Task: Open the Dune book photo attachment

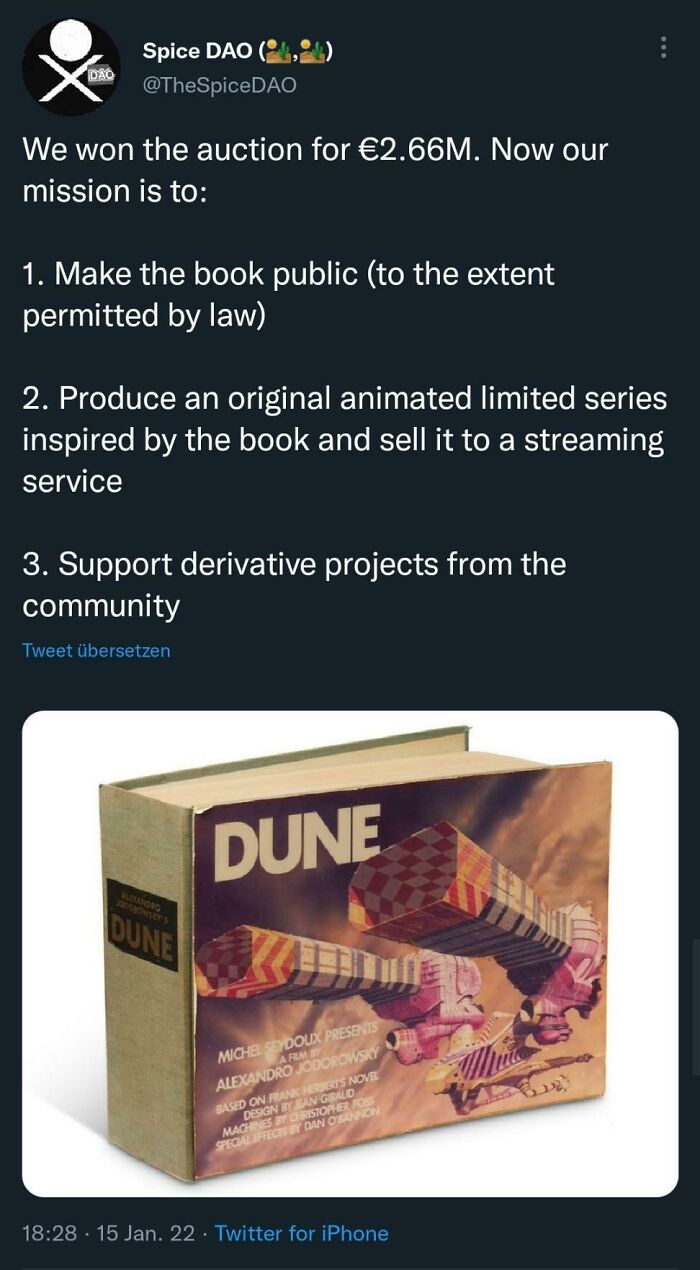Action: coord(350,953)
